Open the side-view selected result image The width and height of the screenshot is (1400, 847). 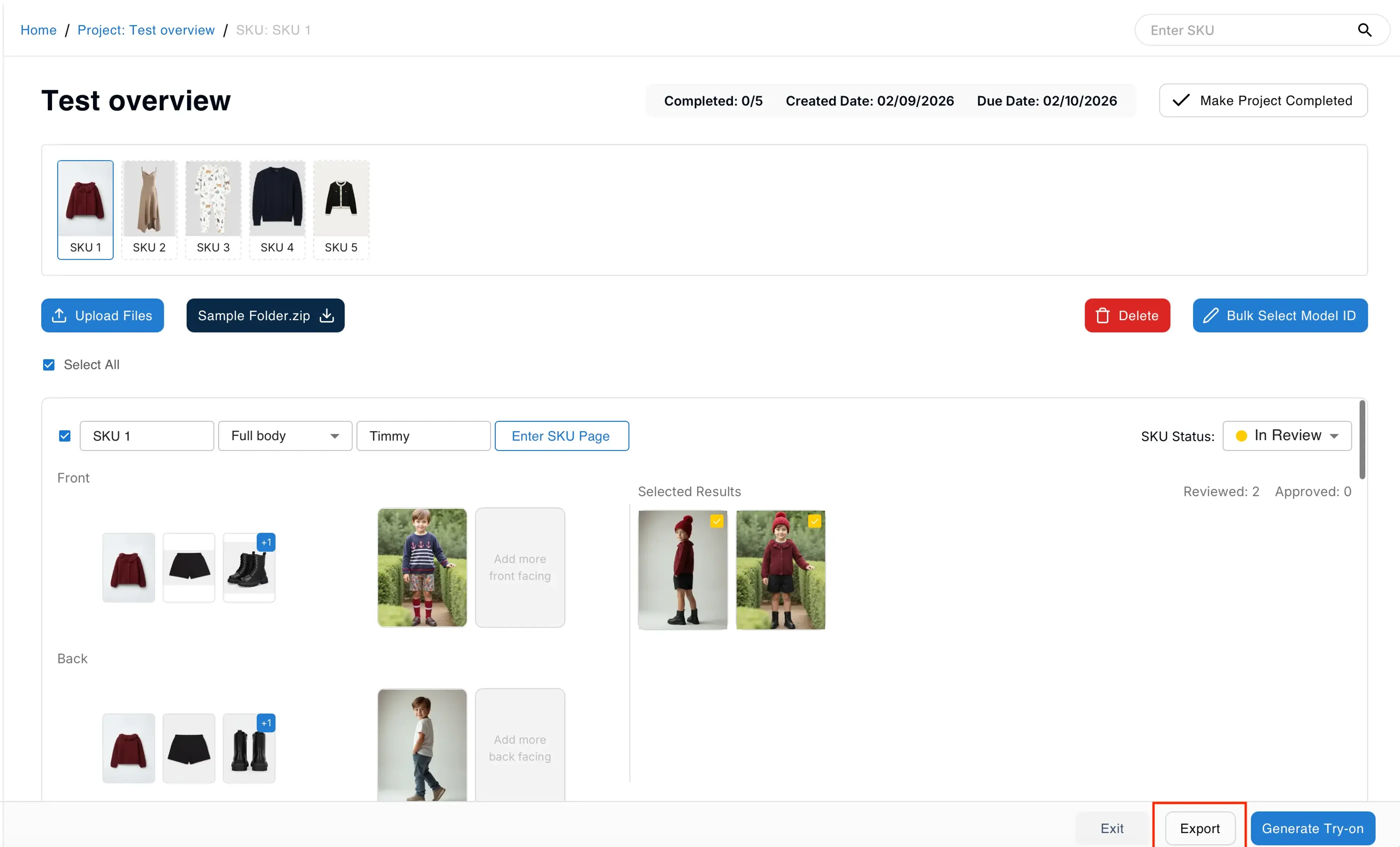(x=682, y=570)
